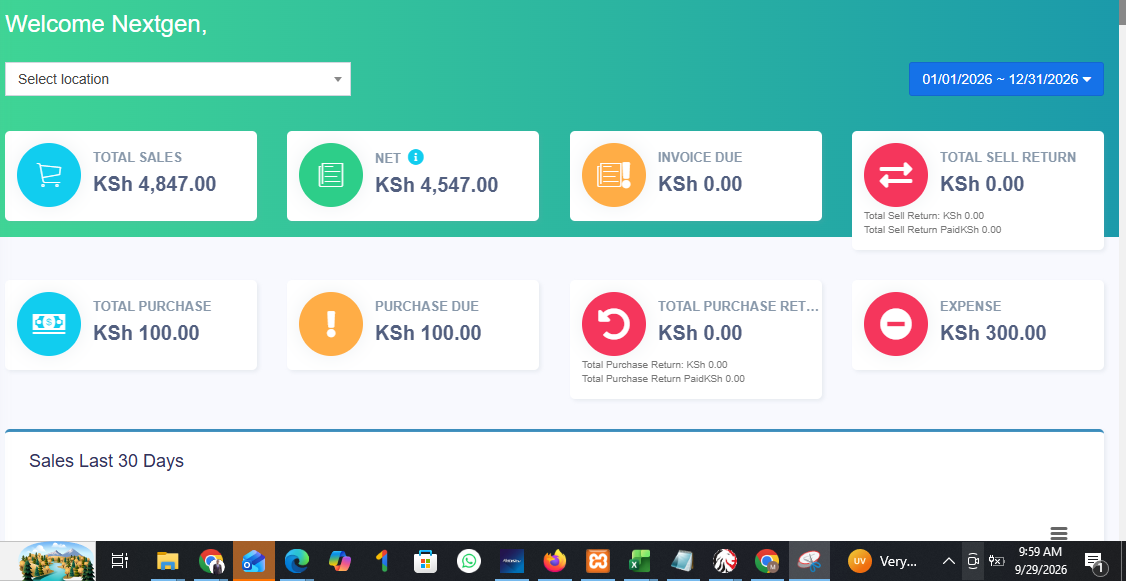
Task: Click the Total Purchase Return circular-arrow icon
Action: point(614,324)
